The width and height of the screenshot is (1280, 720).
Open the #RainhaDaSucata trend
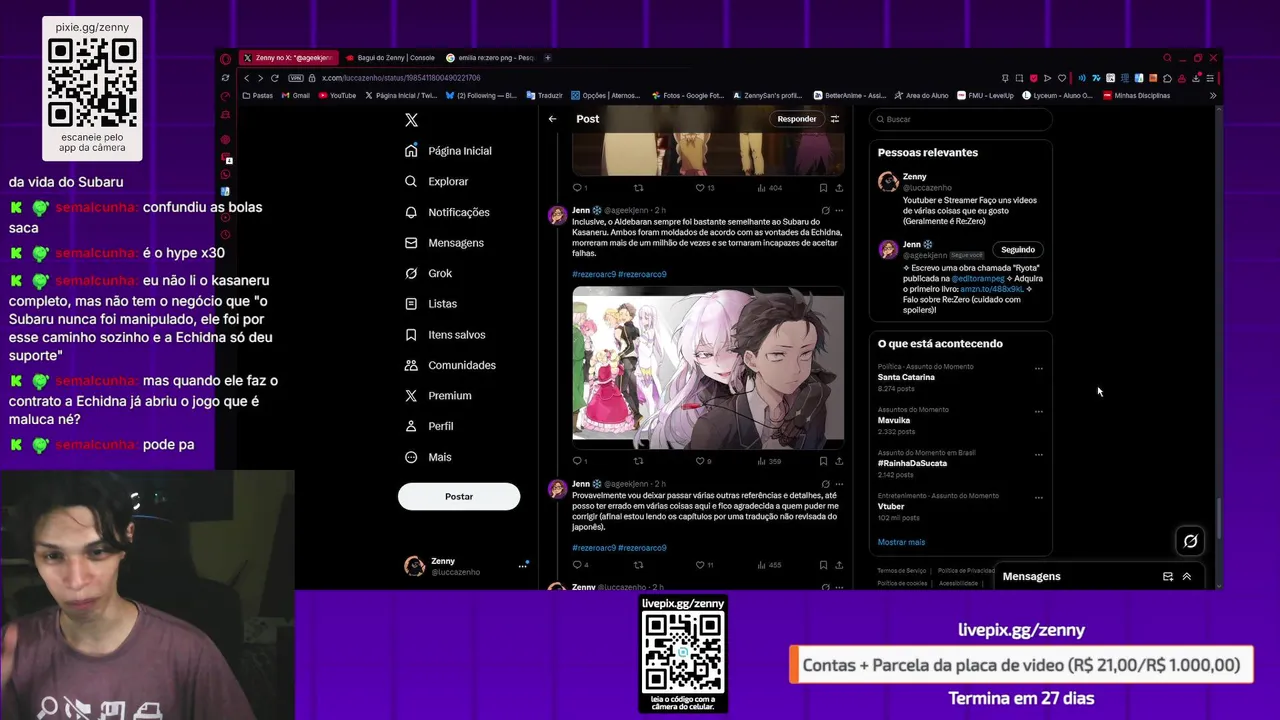[x=912, y=463]
